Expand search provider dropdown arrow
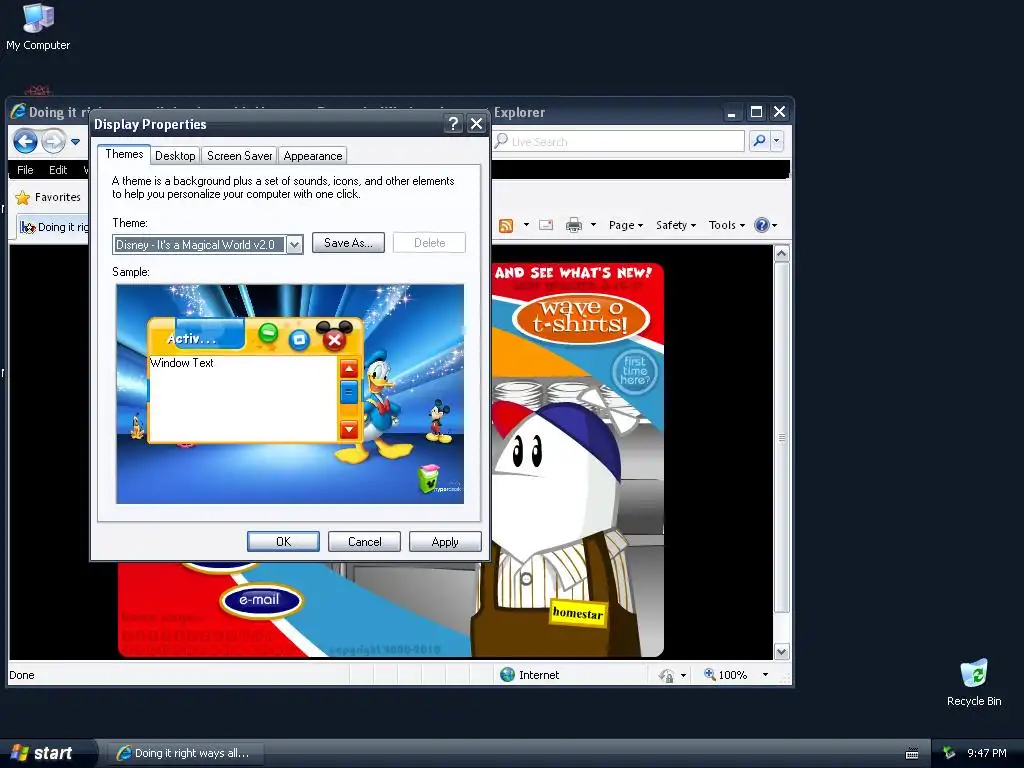The image size is (1024, 768). coord(776,140)
